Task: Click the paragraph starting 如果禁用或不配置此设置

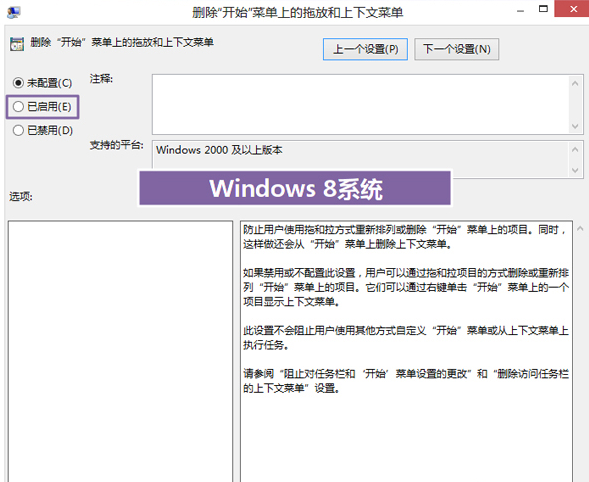Action: (406, 287)
